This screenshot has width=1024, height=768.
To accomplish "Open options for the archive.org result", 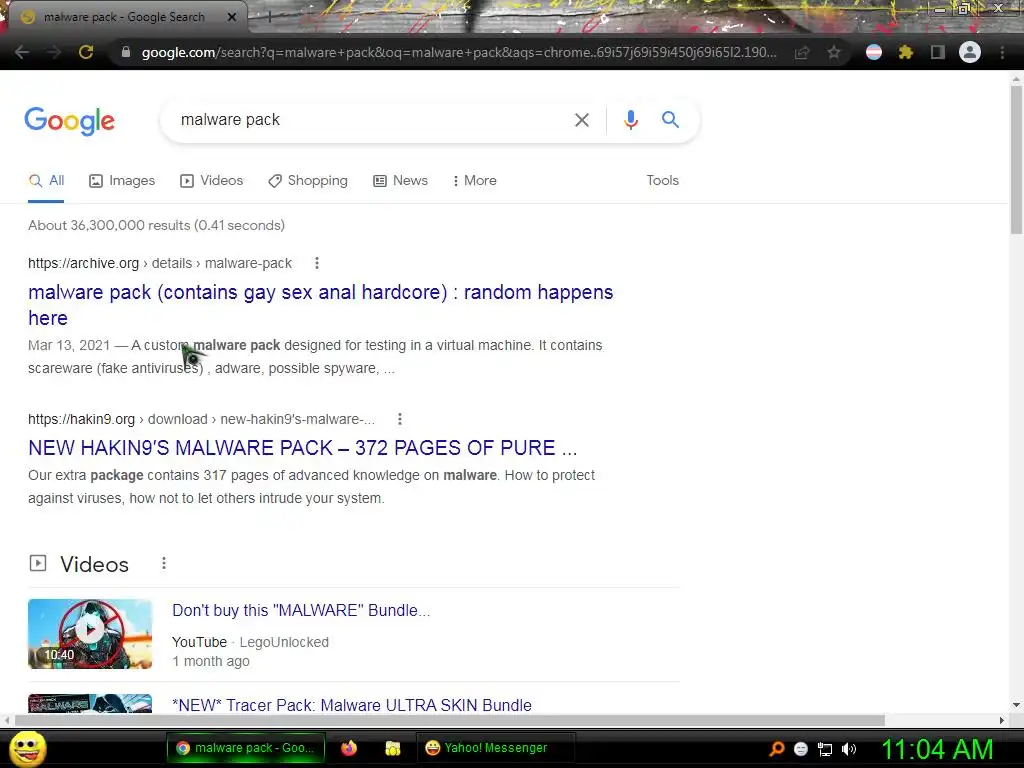I will (x=317, y=263).
